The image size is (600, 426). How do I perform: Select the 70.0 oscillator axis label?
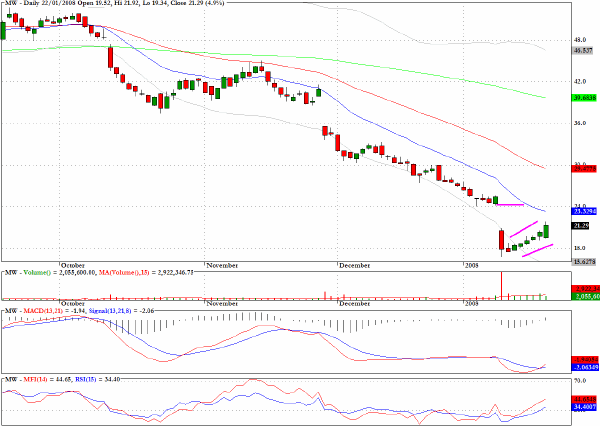pyautogui.click(x=579, y=381)
